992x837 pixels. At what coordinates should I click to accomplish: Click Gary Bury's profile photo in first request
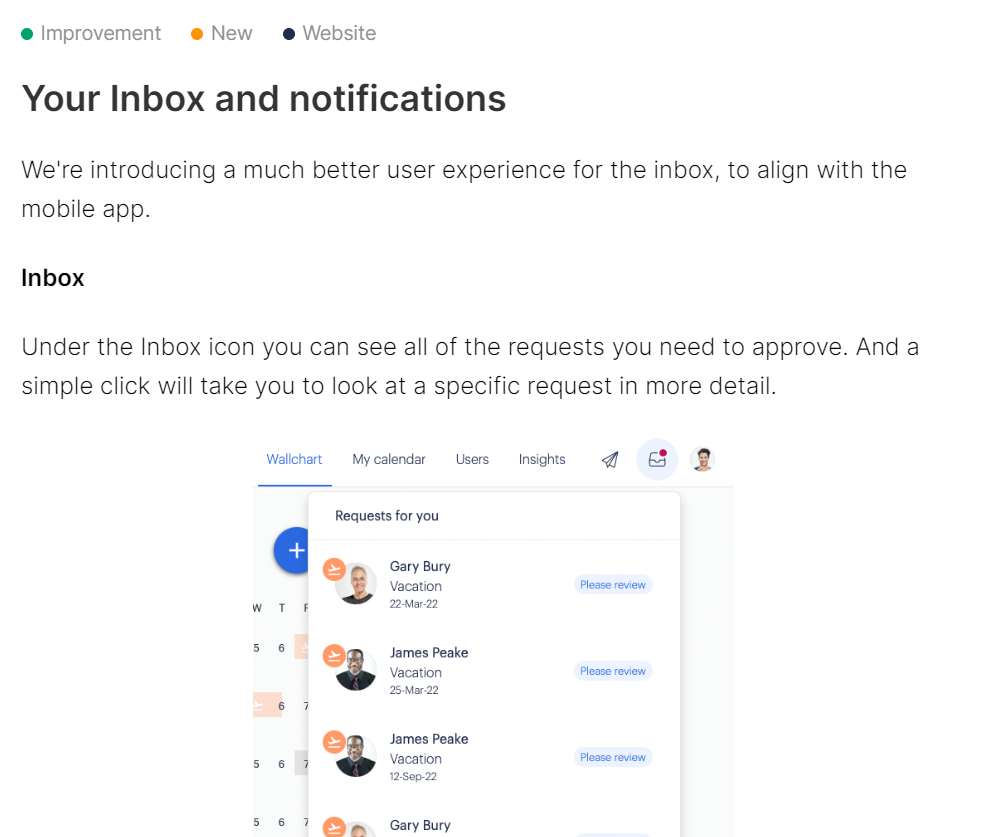[x=357, y=585]
